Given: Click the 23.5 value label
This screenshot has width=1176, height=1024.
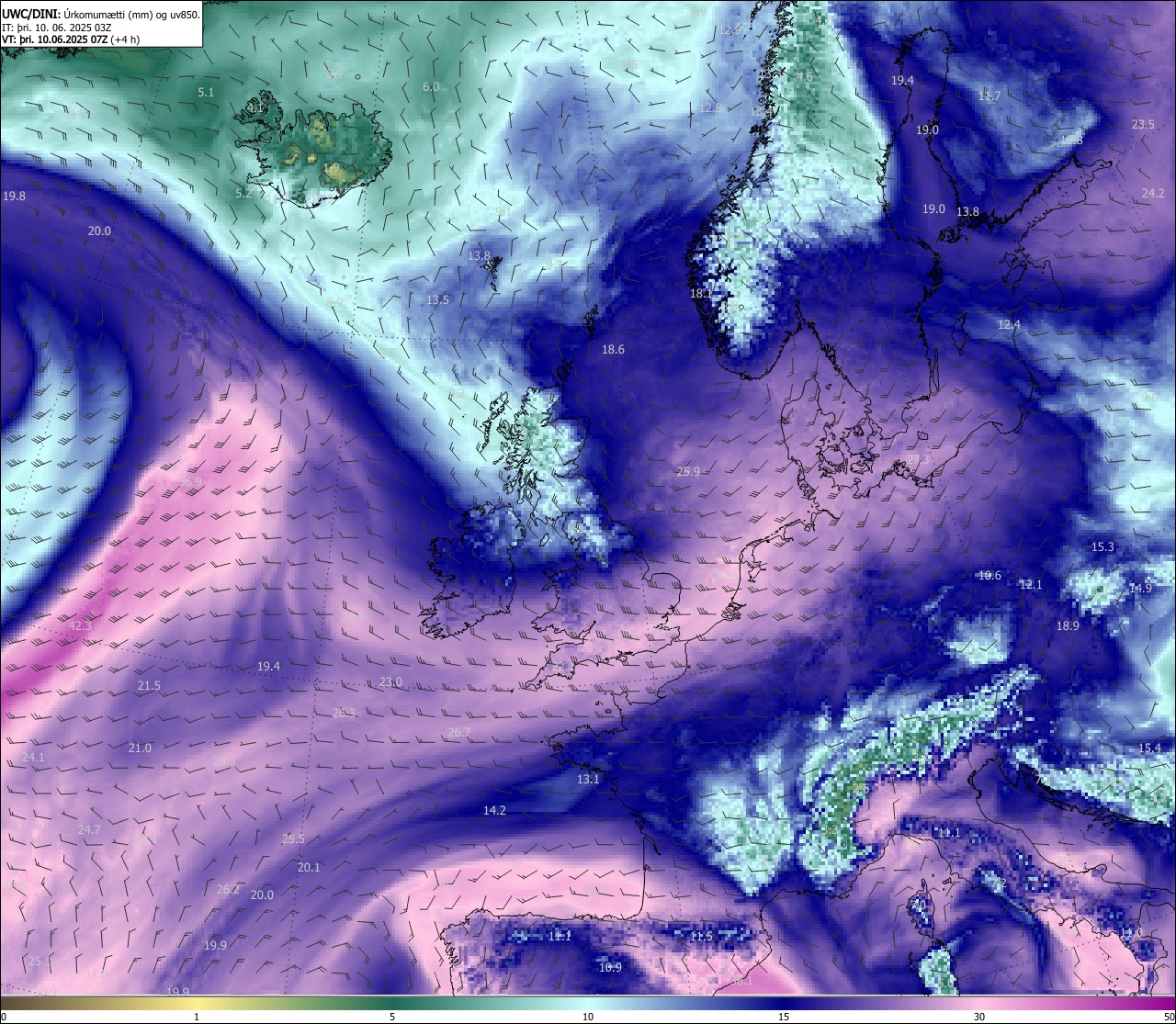Looking at the screenshot, I should tap(1143, 125).
